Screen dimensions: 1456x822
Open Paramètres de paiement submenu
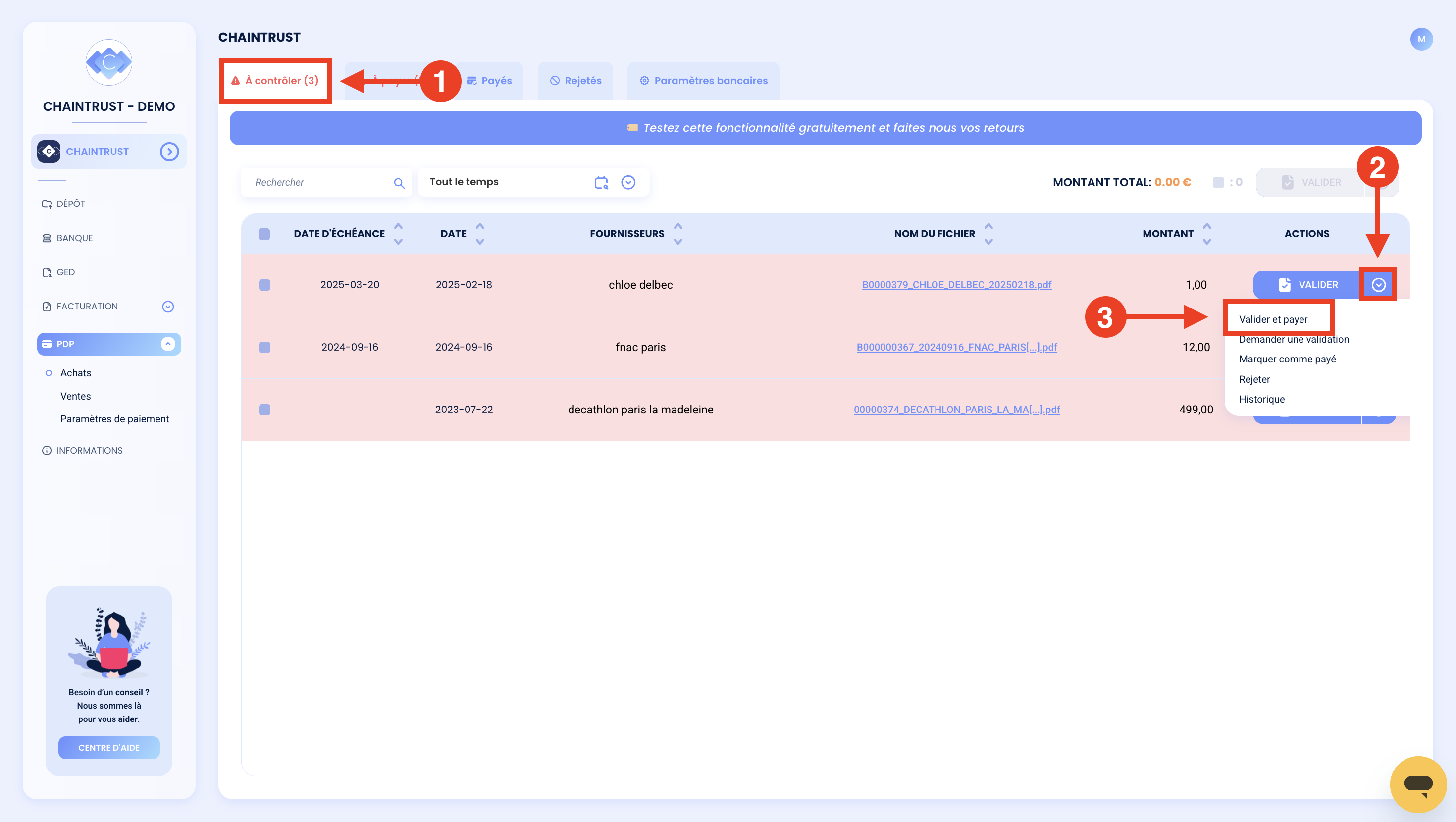click(x=115, y=419)
